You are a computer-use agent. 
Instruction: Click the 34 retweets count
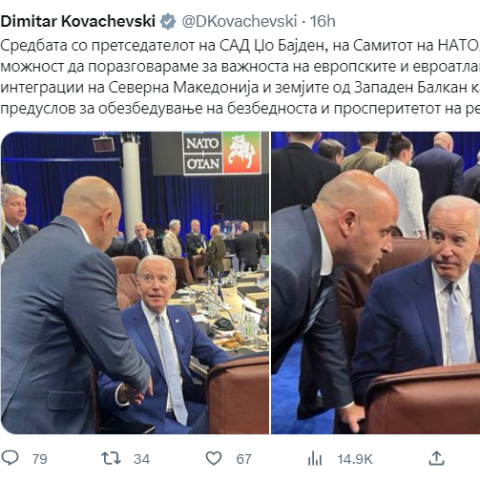[x=142, y=459]
